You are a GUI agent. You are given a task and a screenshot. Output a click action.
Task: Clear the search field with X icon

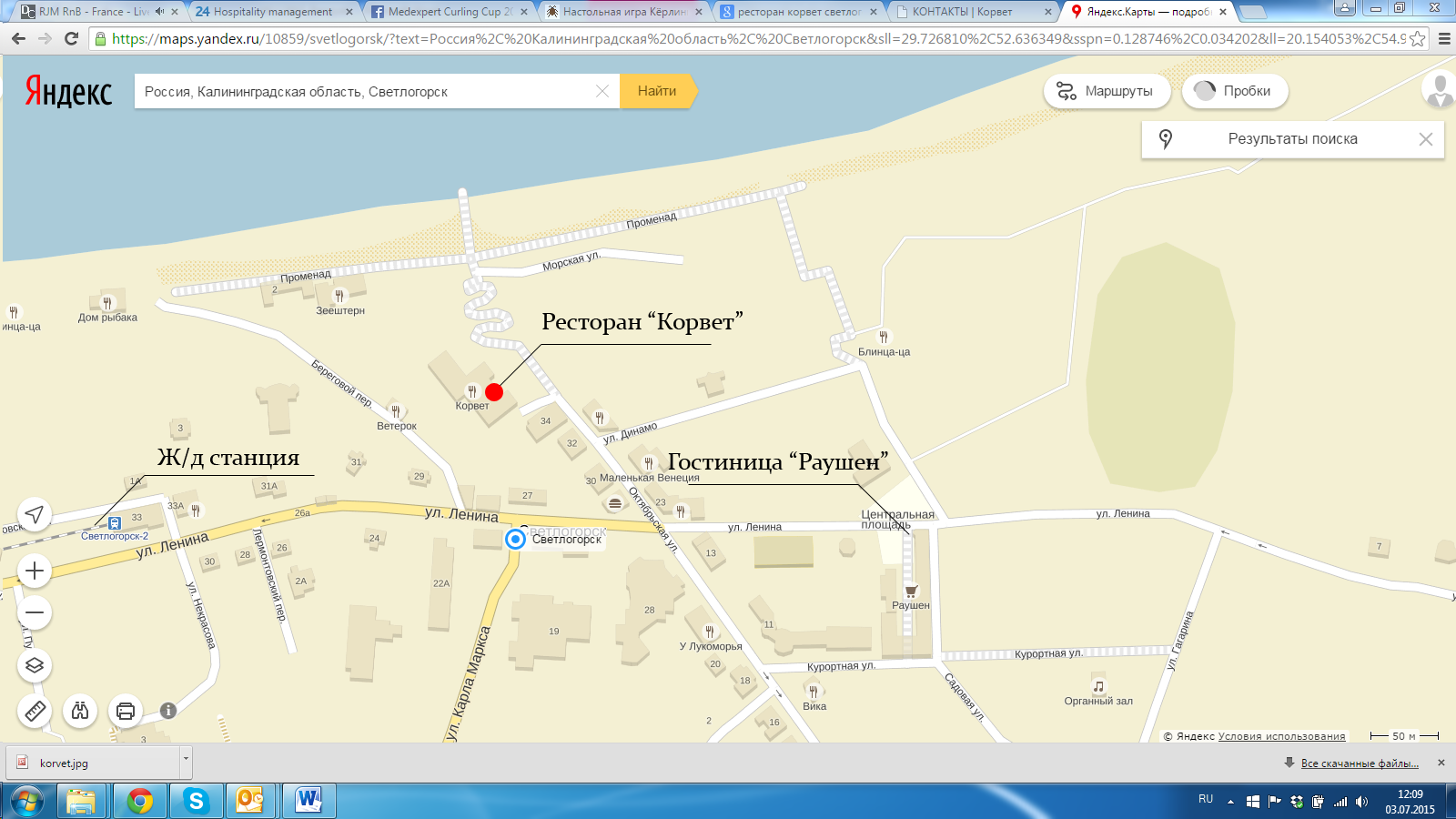click(x=602, y=91)
